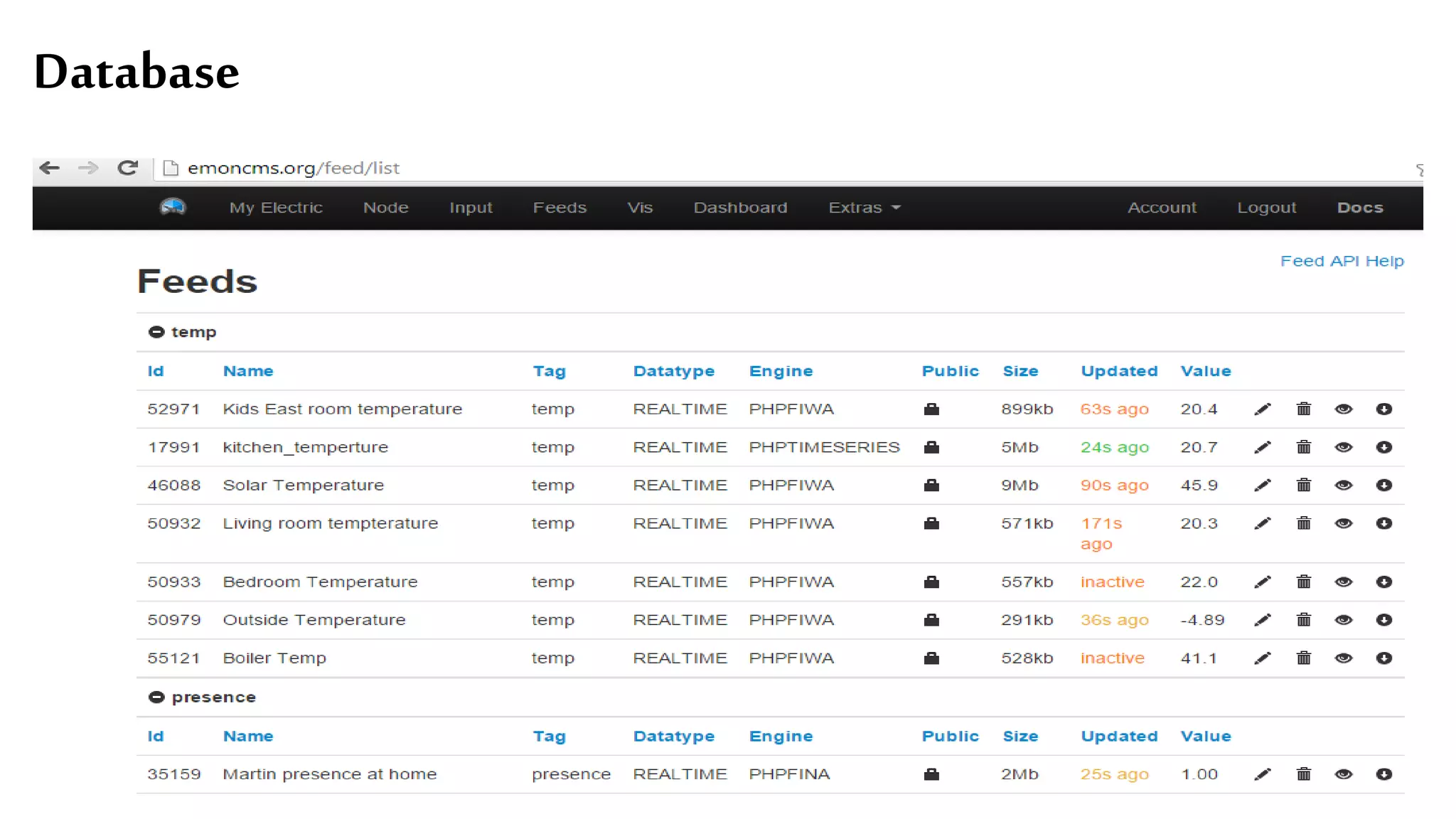
Task: Click the pencil icon for Boiler Temp
Action: point(1263,658)
